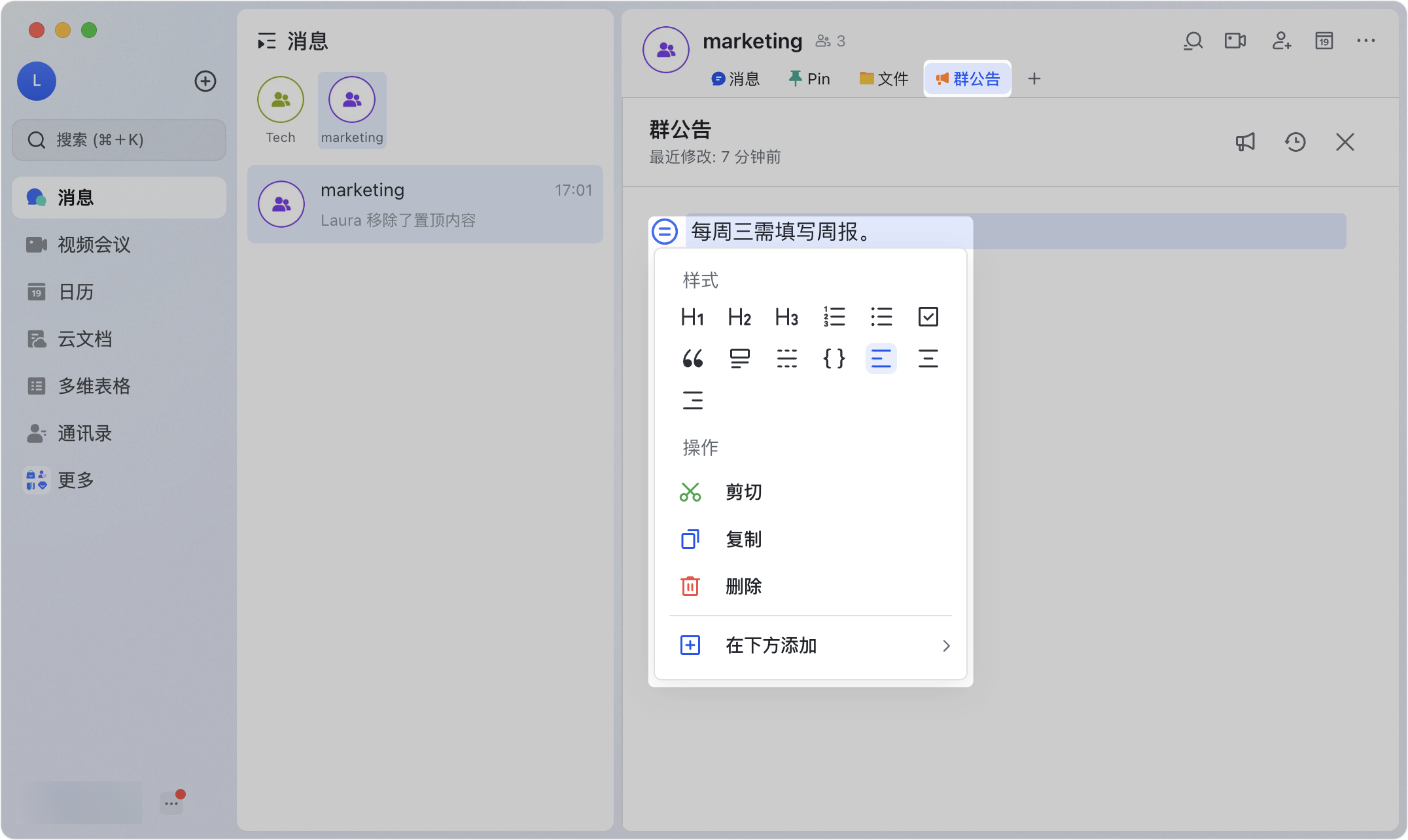Add a new tab with plus
This screenshot has height=840, width=1408.
point(1034,79)
